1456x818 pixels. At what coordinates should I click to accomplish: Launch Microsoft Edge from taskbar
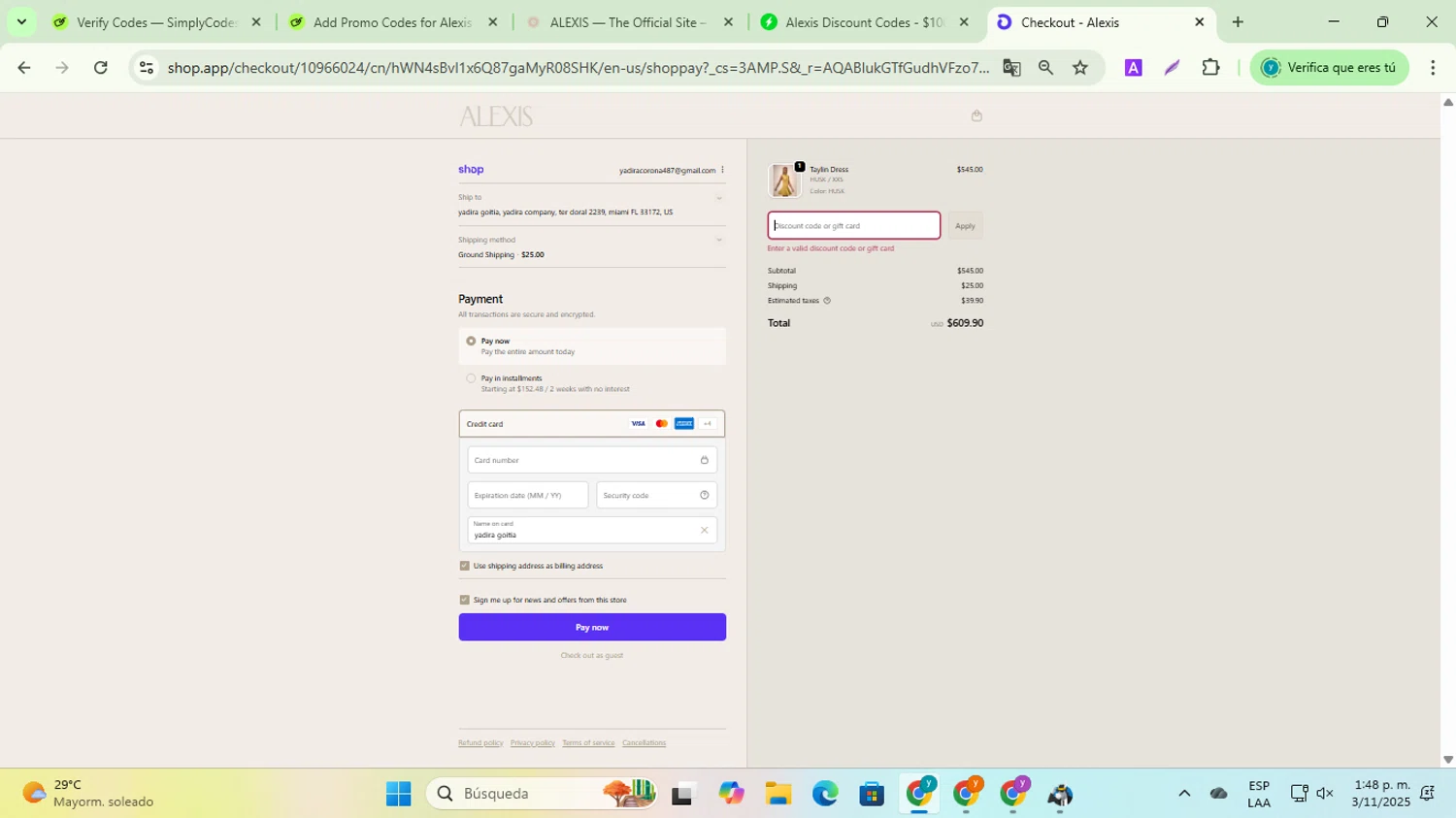(x=825, y=794)
